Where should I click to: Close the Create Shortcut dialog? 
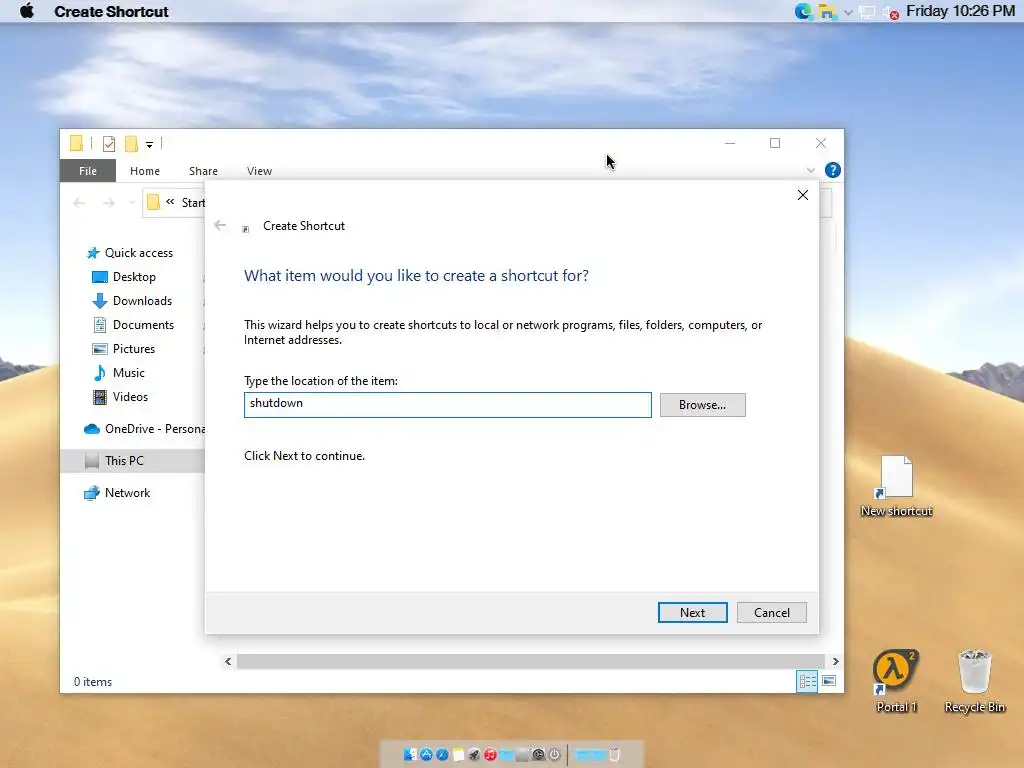(803, 195)
